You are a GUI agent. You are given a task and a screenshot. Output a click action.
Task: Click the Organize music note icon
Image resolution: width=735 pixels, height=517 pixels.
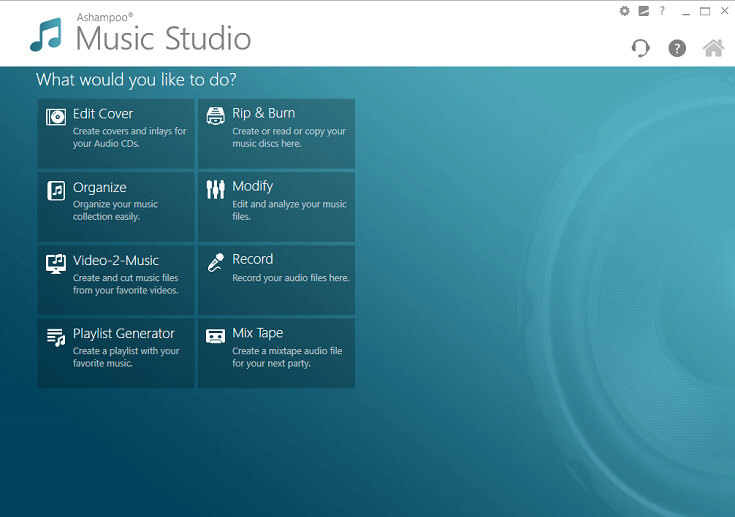click(x=56, y=190)
